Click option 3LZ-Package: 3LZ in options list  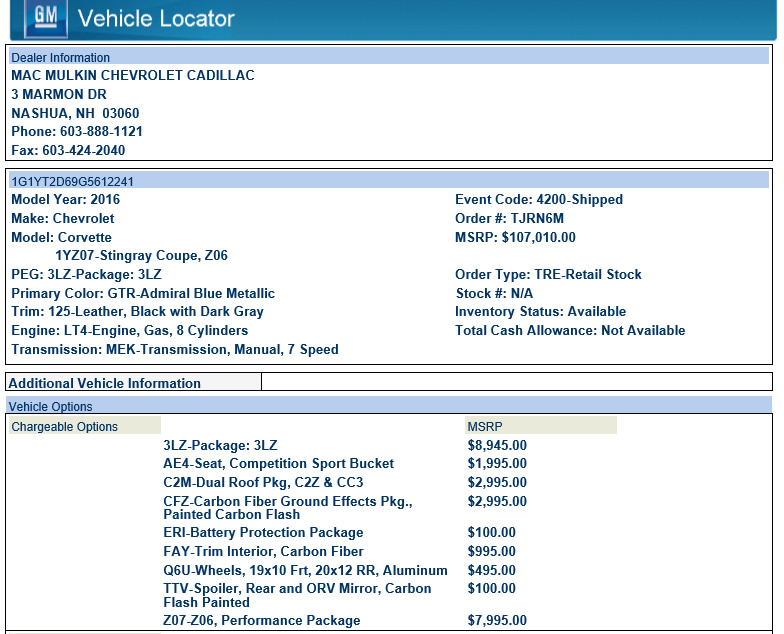(220, 446)
